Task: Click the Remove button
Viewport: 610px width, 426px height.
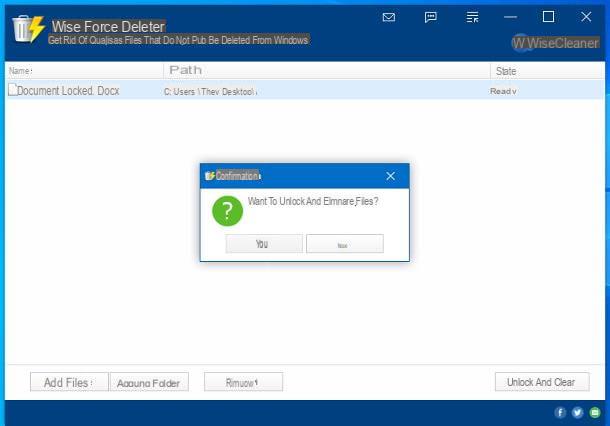Action: 243,382
